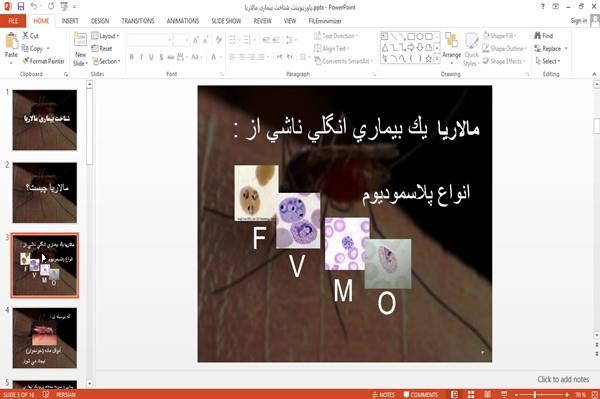Start Slide Show from status bar
The image size is (600, 399).
coord(504,394)
